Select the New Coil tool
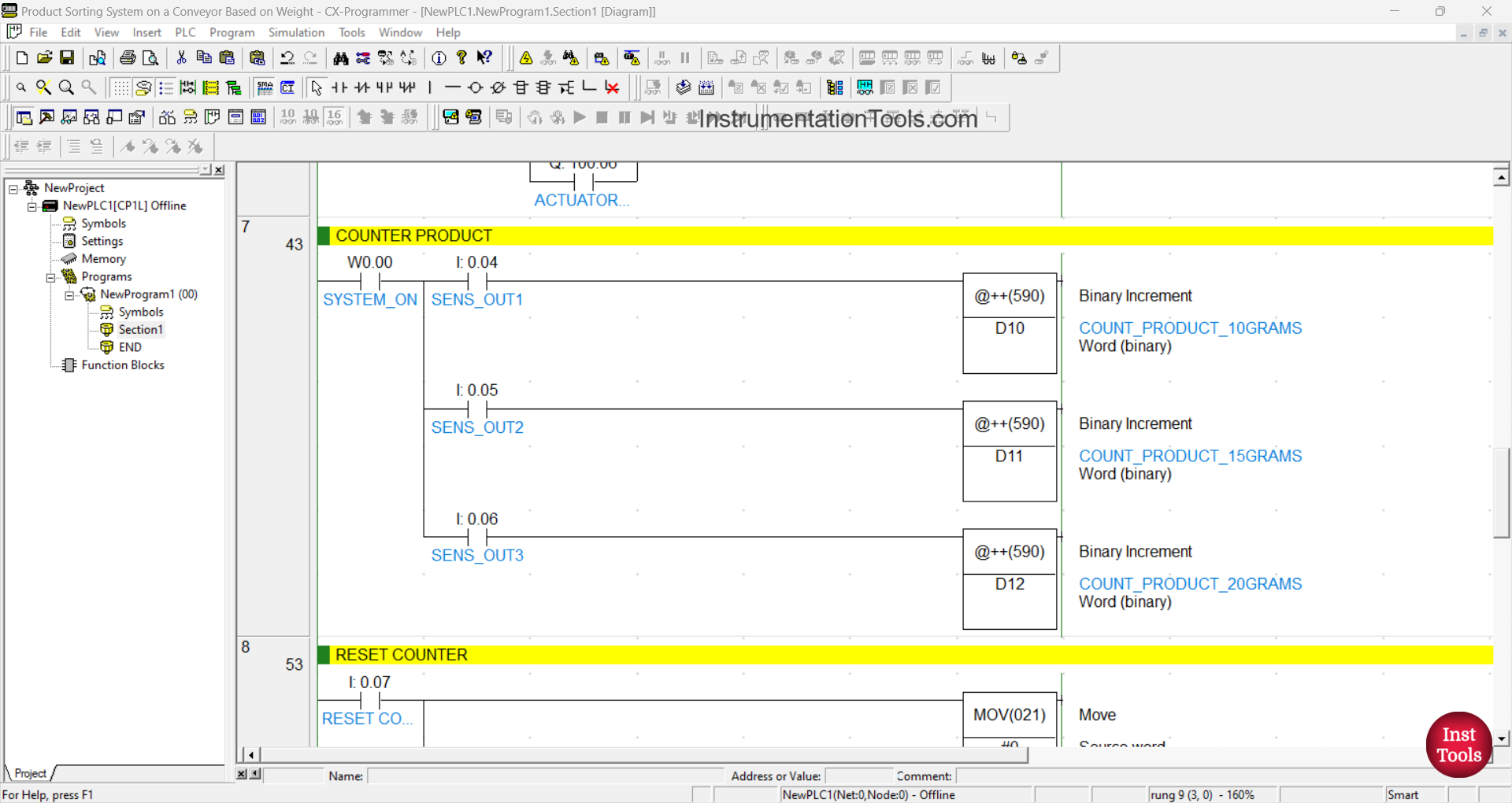This screenshot has height=803, width=1512. tap(475, 87)
